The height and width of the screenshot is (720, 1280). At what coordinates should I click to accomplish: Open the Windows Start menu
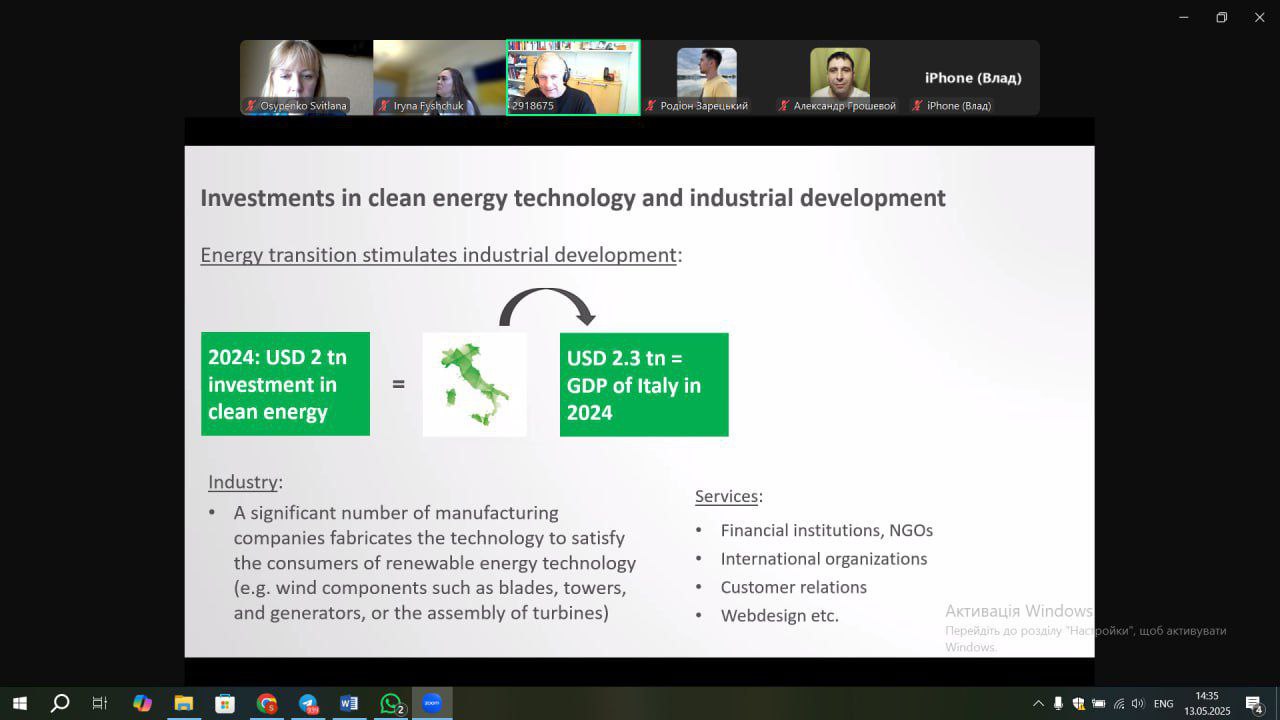click(x=19, y=703)
